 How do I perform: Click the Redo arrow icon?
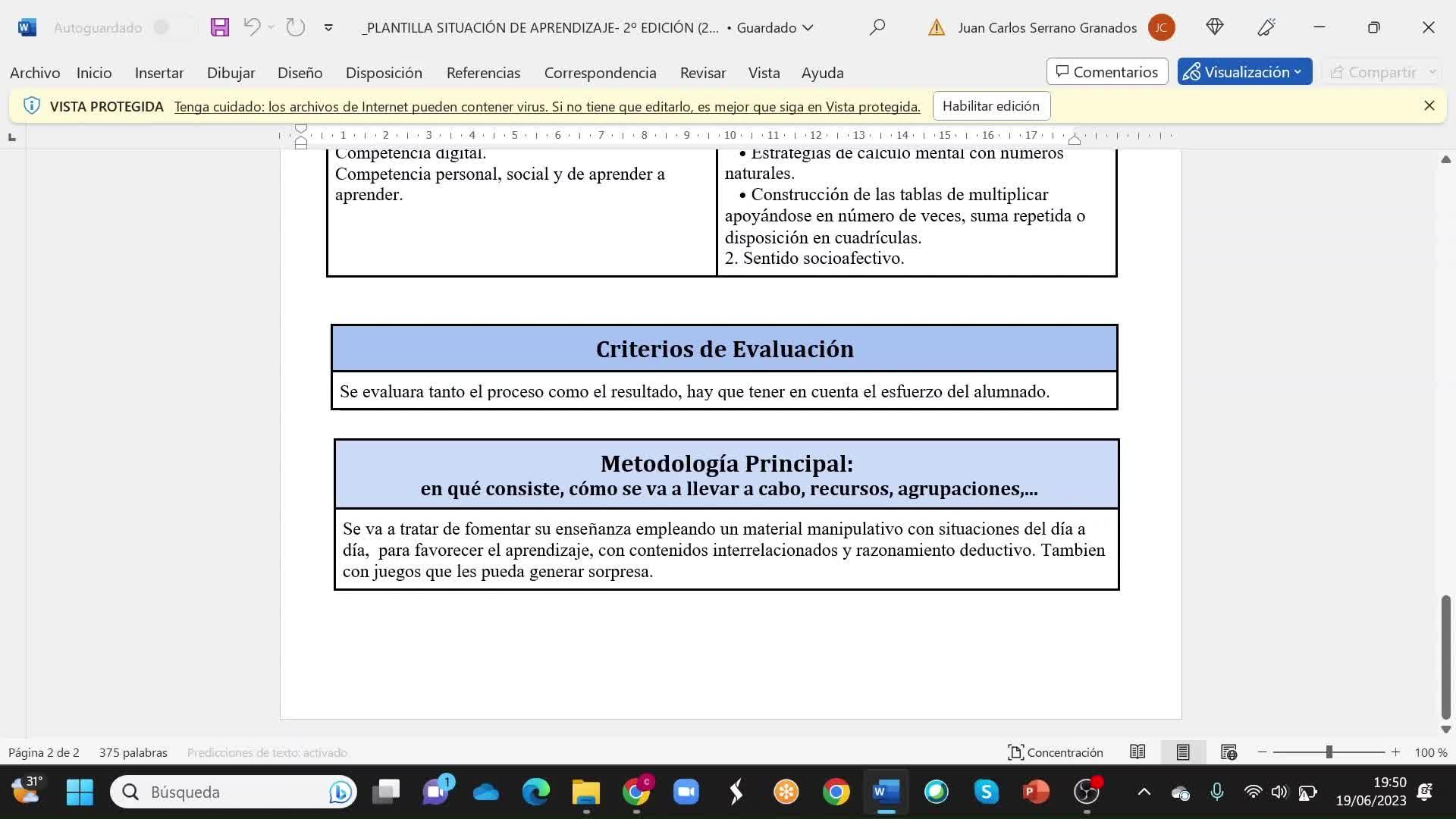click(x=296, y=27)
